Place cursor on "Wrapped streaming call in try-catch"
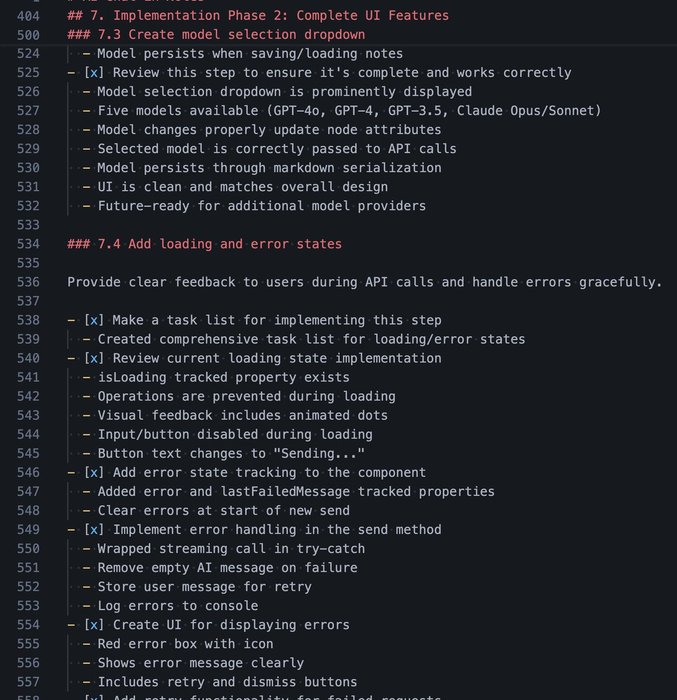Screen dimensions: 677x700 point(231,548)
